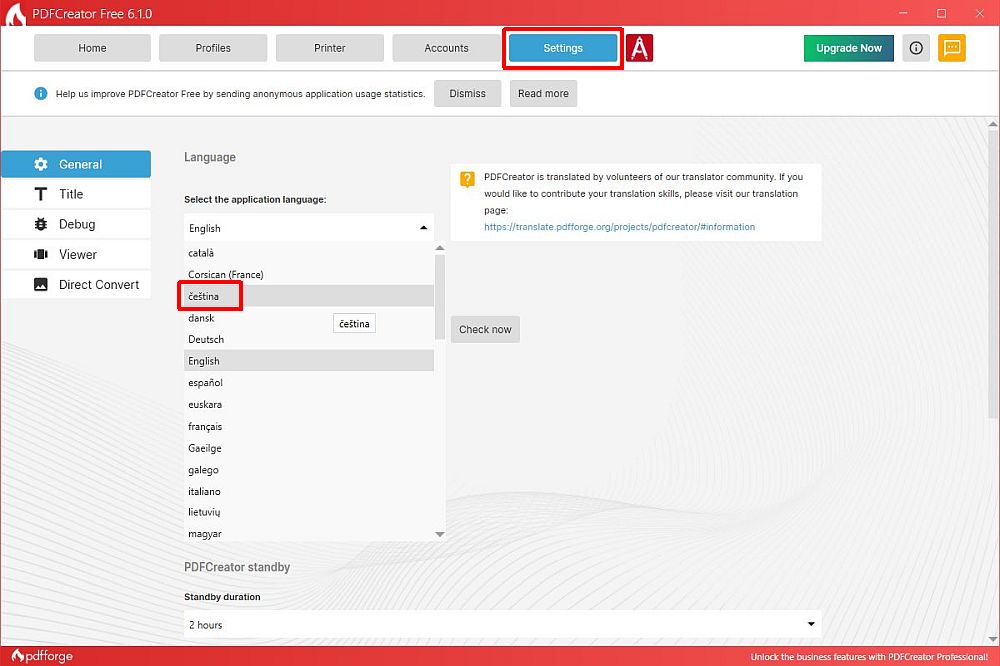This screenshot has height=666, width=1000.
Task: Click the language list scroll-down arrow
Action: [x=440, y=535]
